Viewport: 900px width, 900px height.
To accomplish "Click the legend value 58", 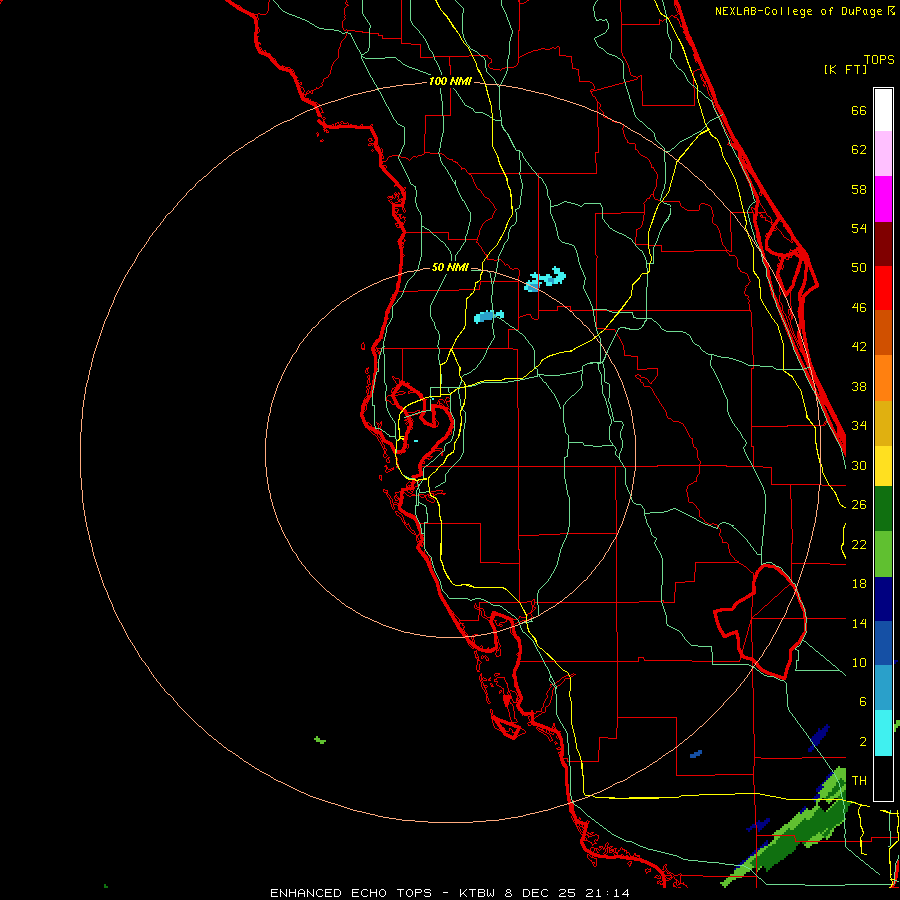I will 859,189.
